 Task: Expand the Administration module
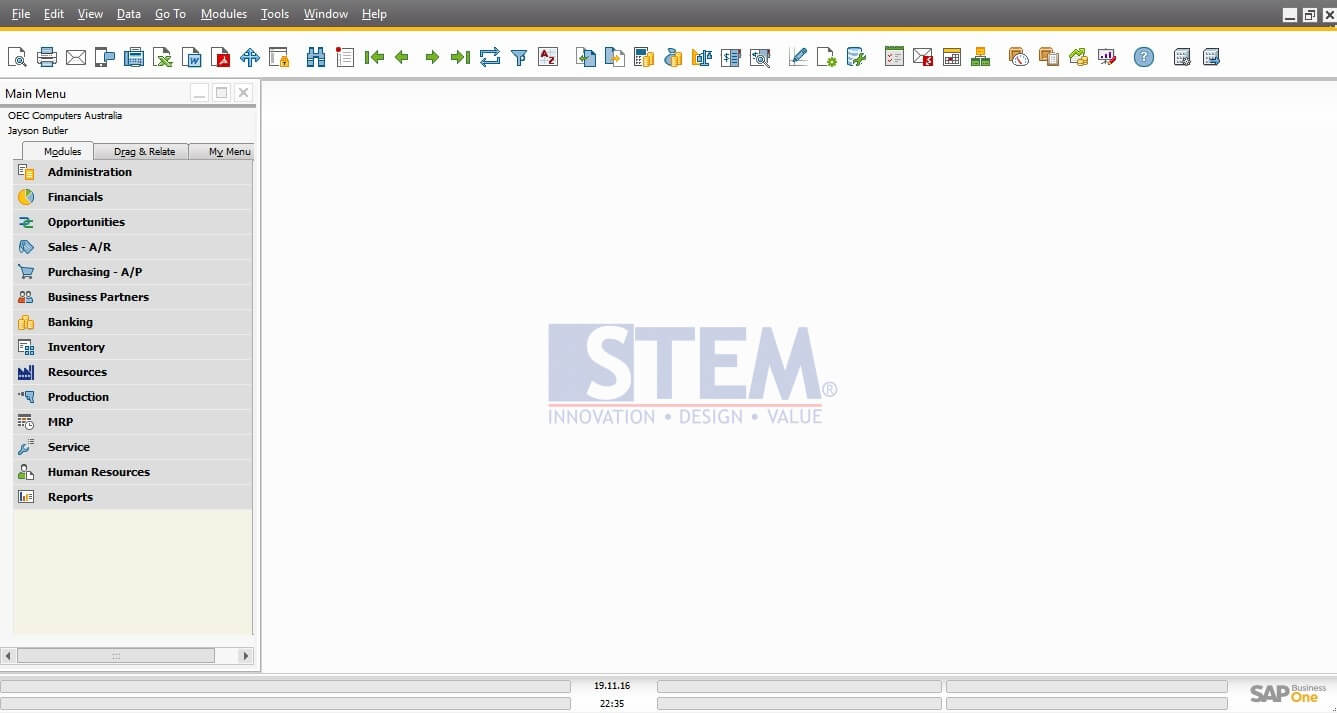133,172
